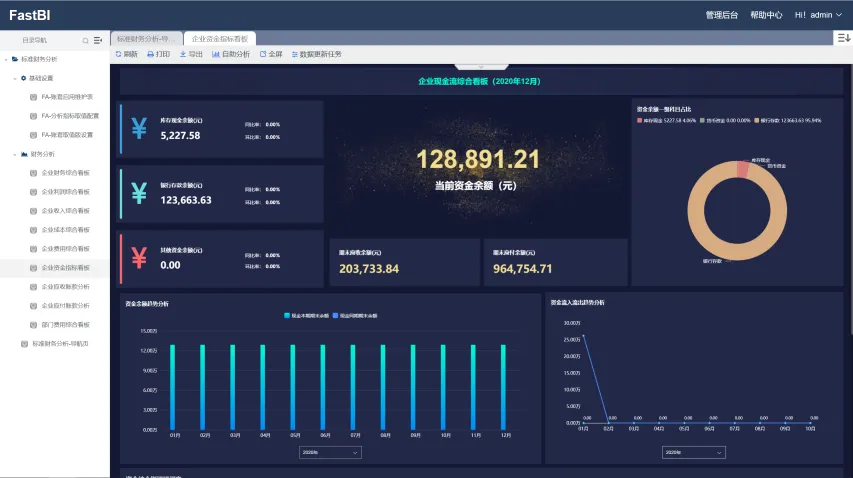Click the 203,733.84 receivables balance value
The width and height of the screenshot is (853, 478).
(369, 269)
